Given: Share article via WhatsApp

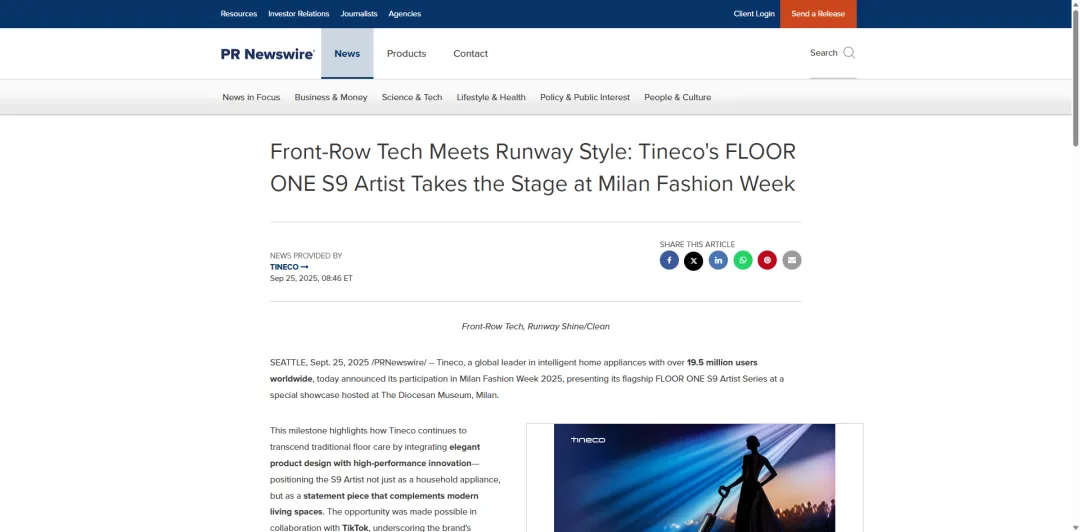Looking at the screenshot, I should 743,260.
